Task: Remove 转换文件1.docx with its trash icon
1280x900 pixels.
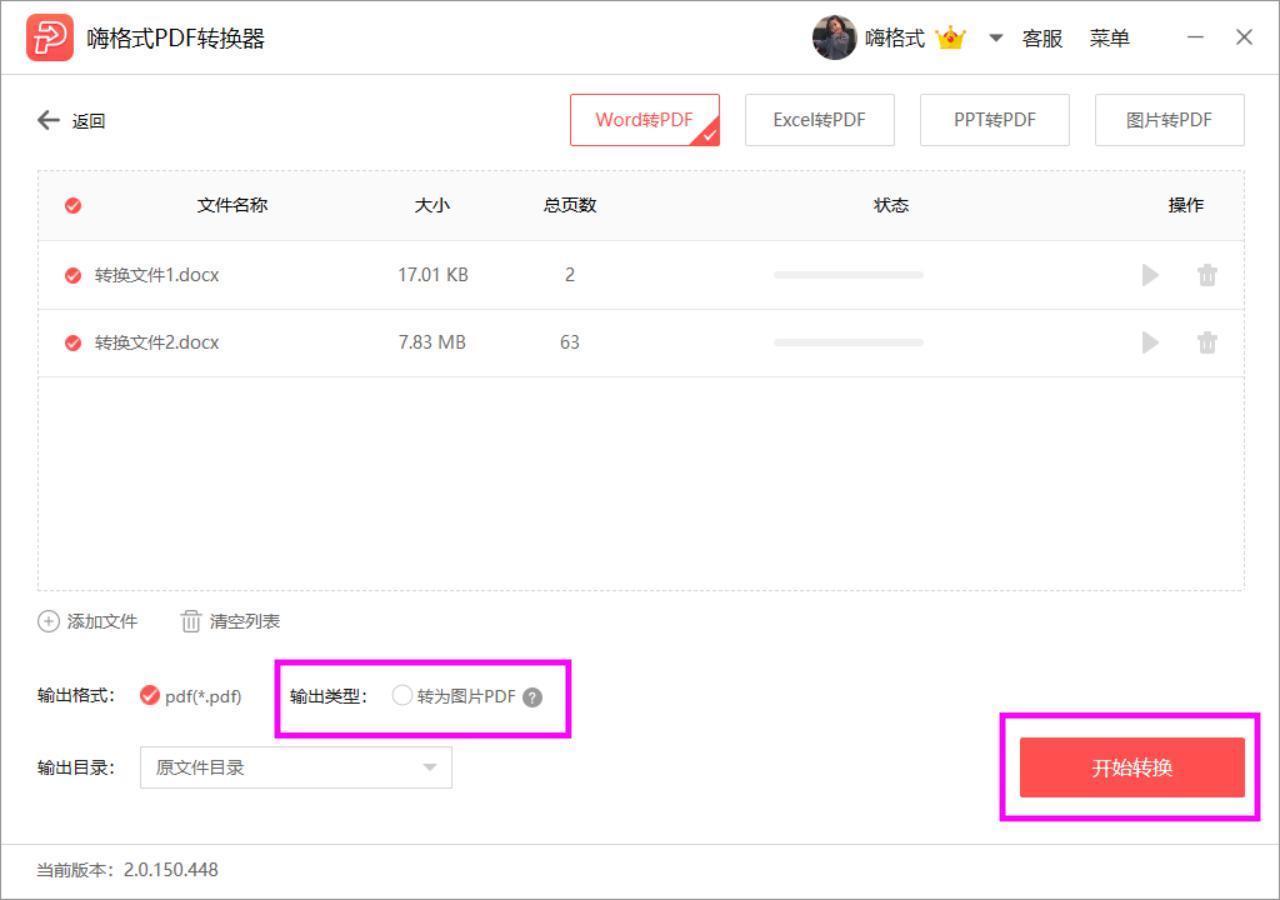Action: [1207, 275]
